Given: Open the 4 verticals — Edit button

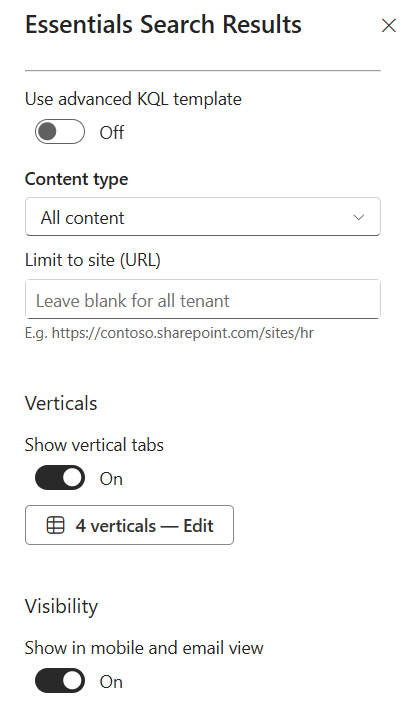Looking at the screenshot, I should click(129, 525).
